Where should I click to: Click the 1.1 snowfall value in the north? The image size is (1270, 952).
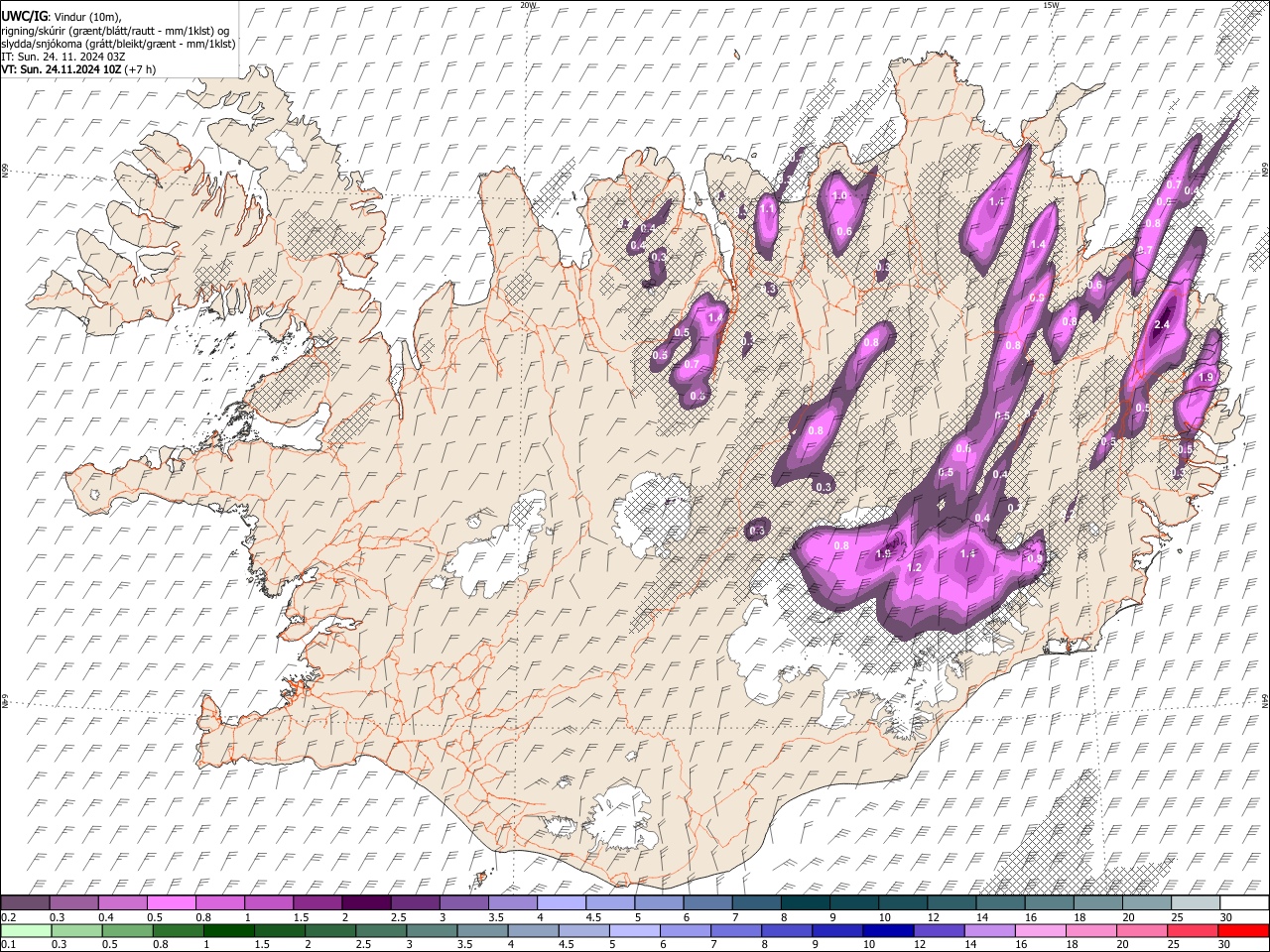tap(767, 209)
